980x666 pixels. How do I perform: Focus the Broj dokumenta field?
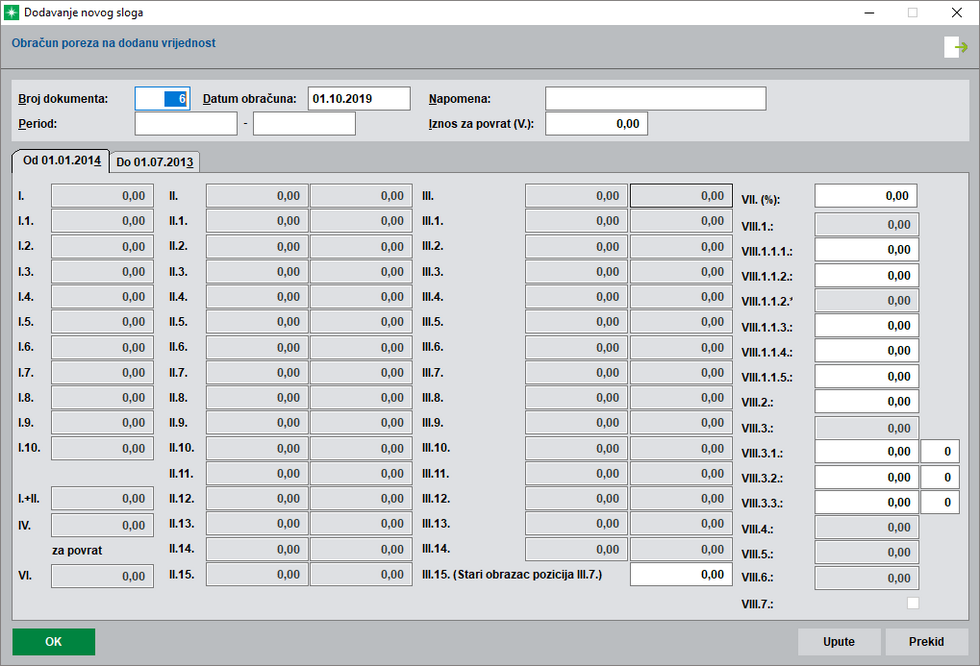pyautogui.click(x=162, y=98)
